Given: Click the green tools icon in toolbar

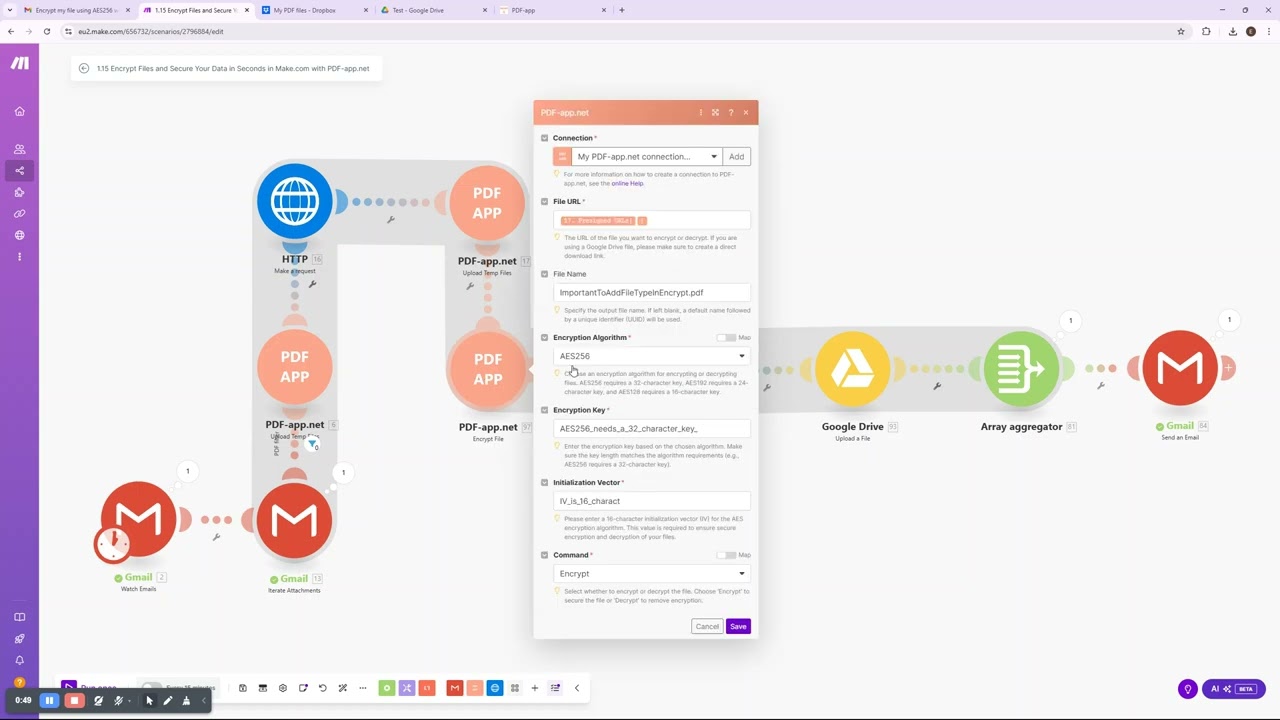Looking at the screenshot, I should (387, 688).
